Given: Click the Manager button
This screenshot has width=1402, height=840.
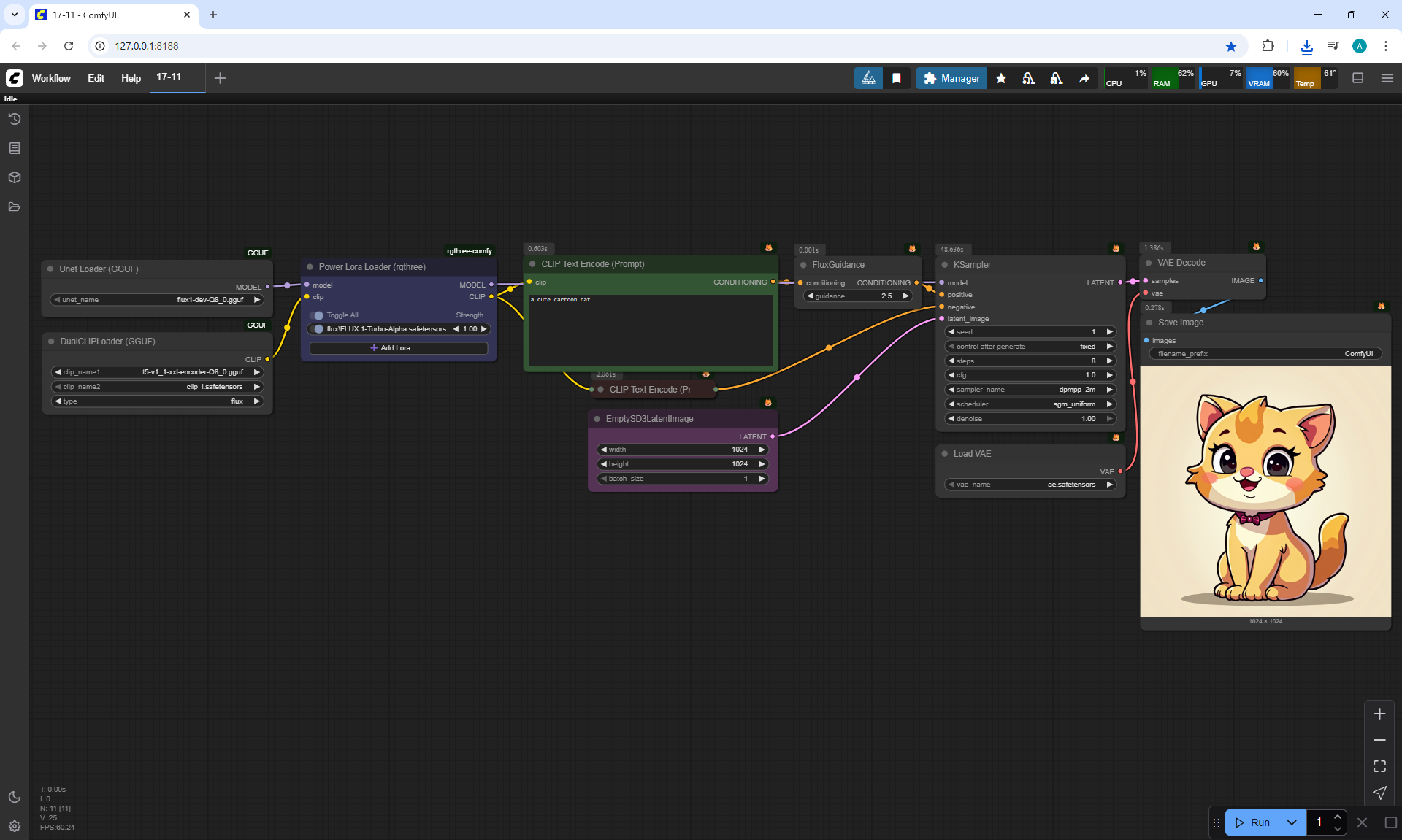Looking at the screenshot, I should (951, 78).
